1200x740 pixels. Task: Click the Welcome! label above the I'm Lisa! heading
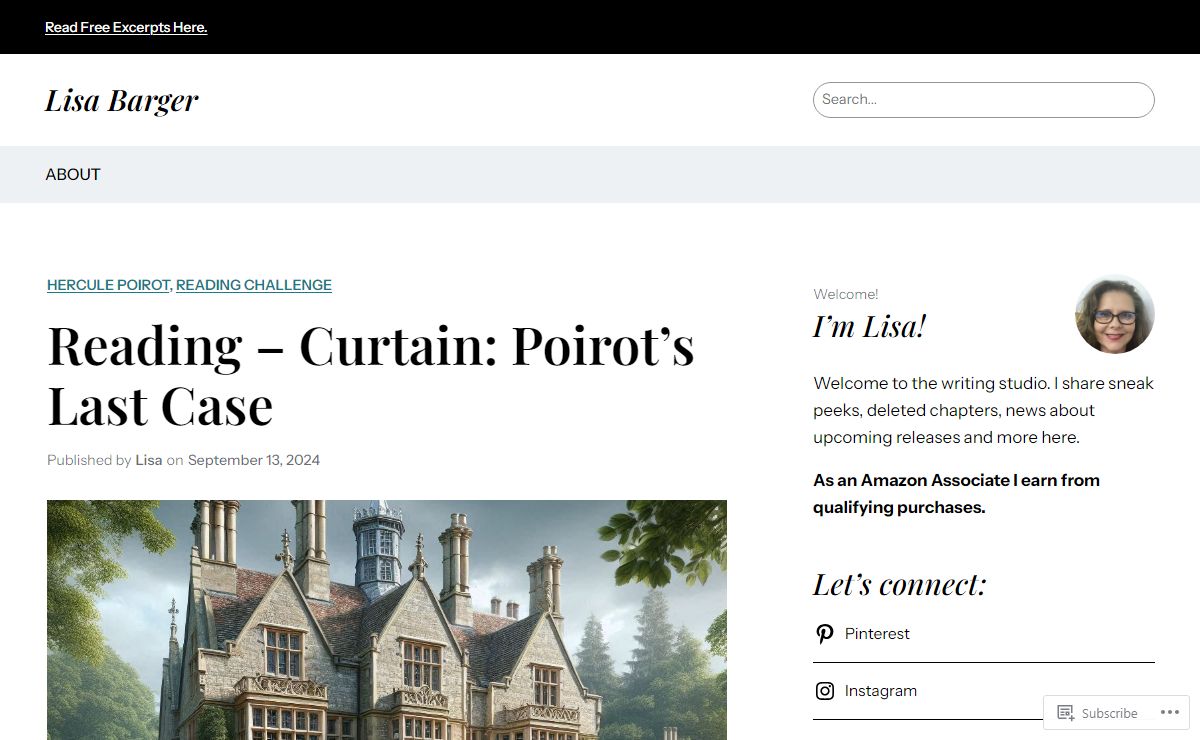tap(846, 294)
